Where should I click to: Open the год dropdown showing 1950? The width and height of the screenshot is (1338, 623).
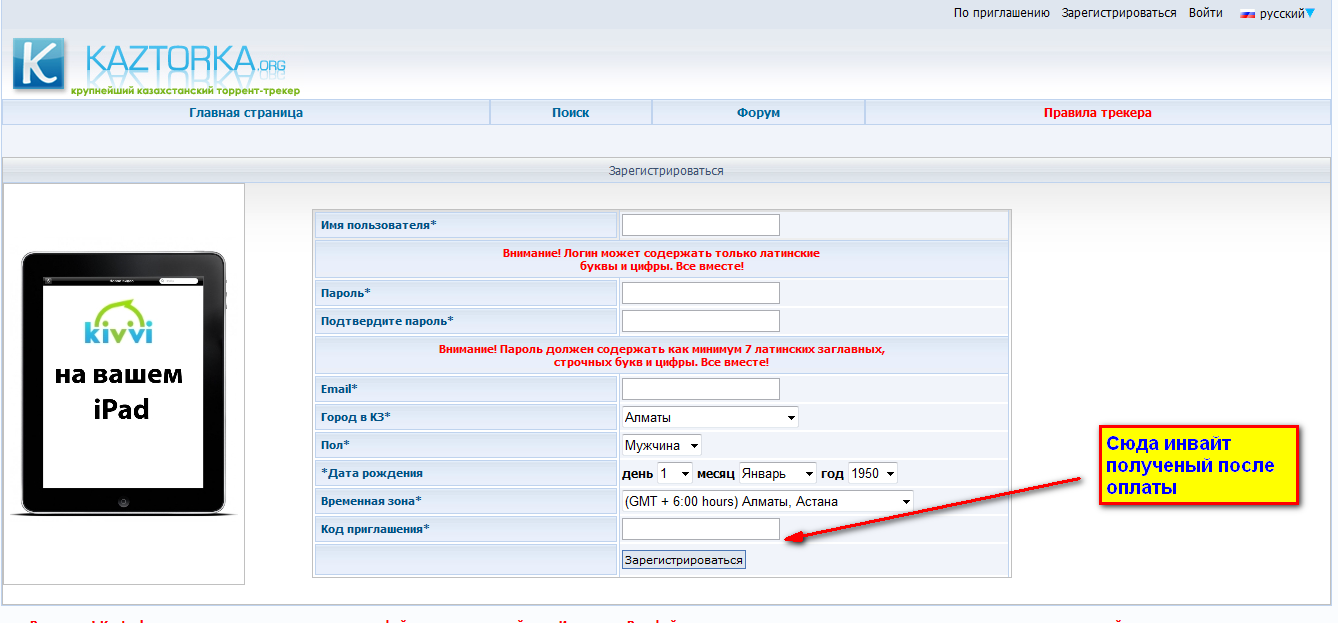pos(872,473)
